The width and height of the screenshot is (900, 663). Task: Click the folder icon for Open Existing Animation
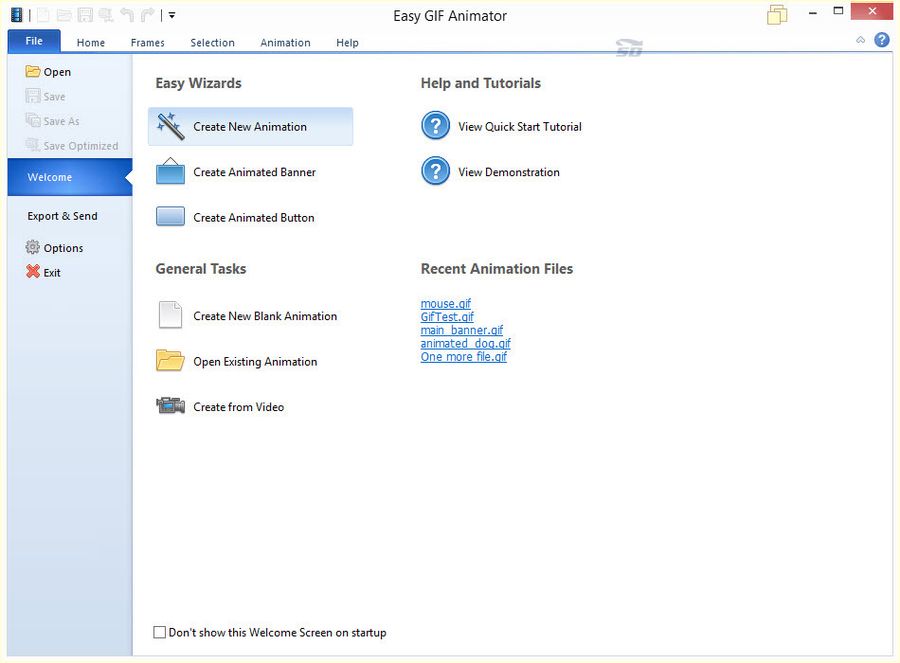(x=170, y=360)
